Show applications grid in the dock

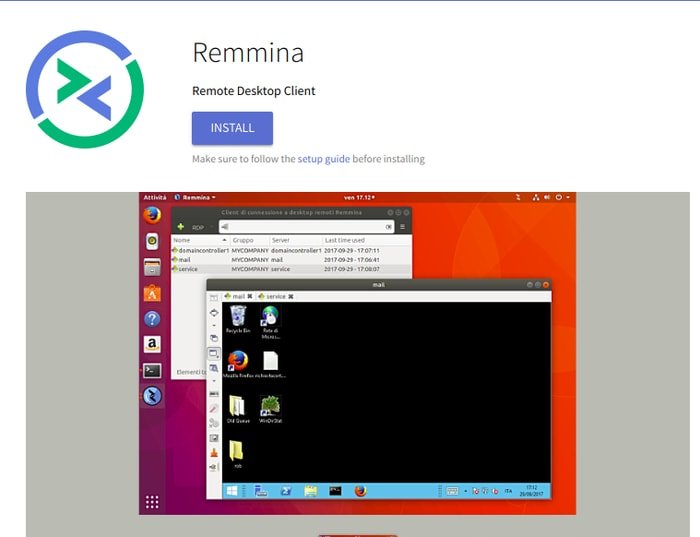click(152, 502)
